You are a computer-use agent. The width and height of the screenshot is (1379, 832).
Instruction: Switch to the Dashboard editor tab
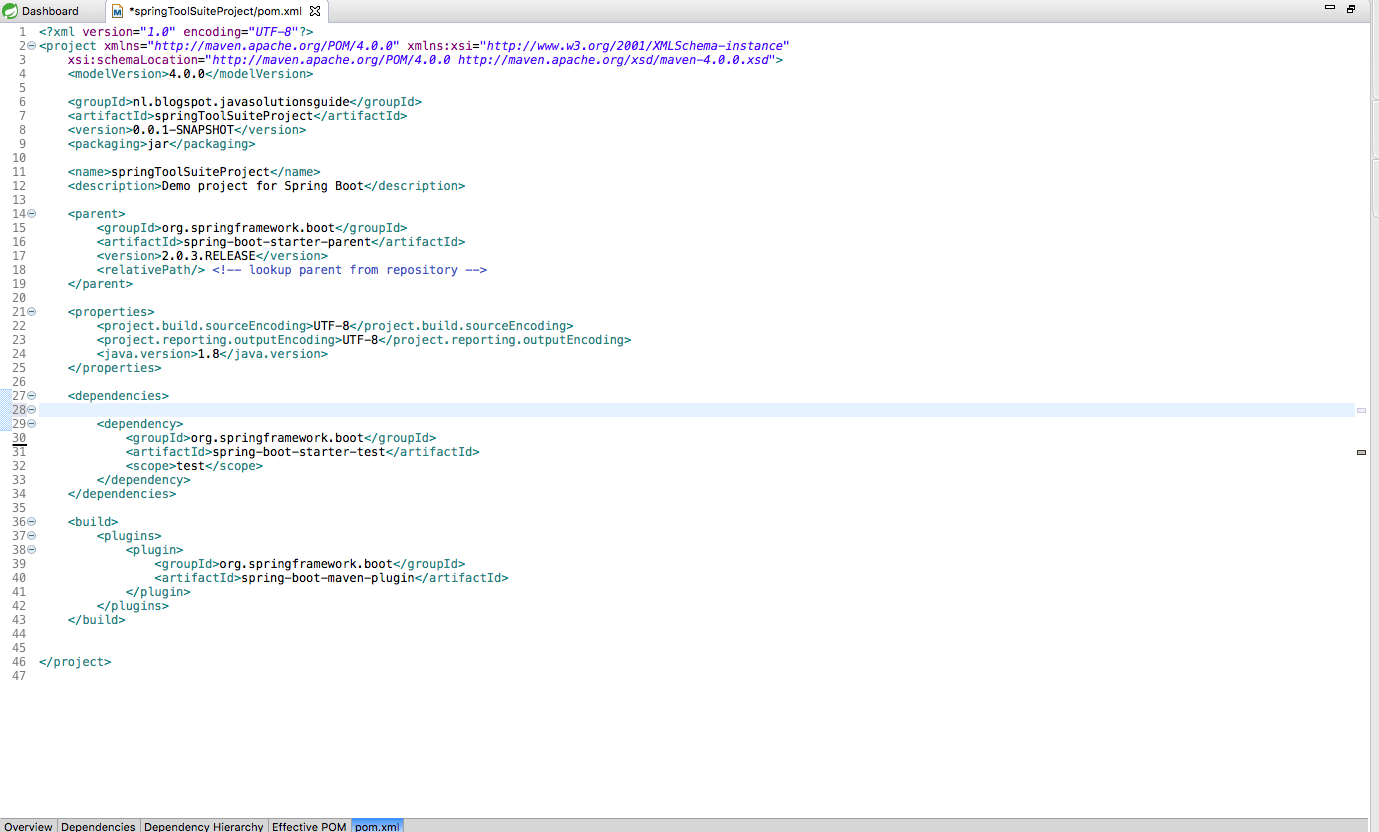[x=50, y=11]
